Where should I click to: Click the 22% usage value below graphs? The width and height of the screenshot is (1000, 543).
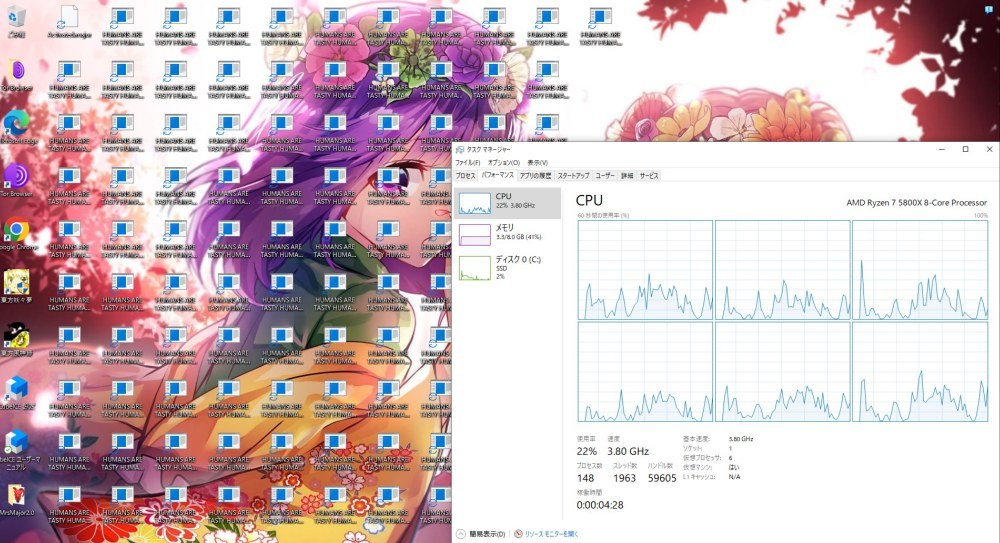pos(587,451)
